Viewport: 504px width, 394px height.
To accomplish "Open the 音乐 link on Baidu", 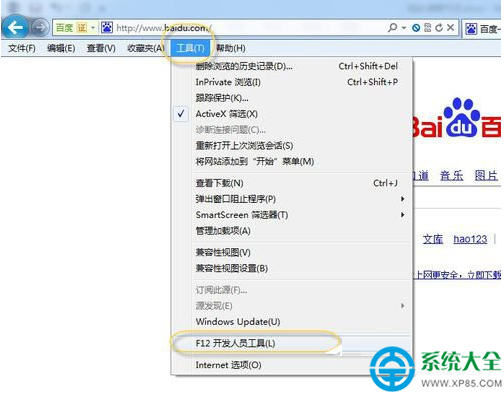I will coord(452,175).
